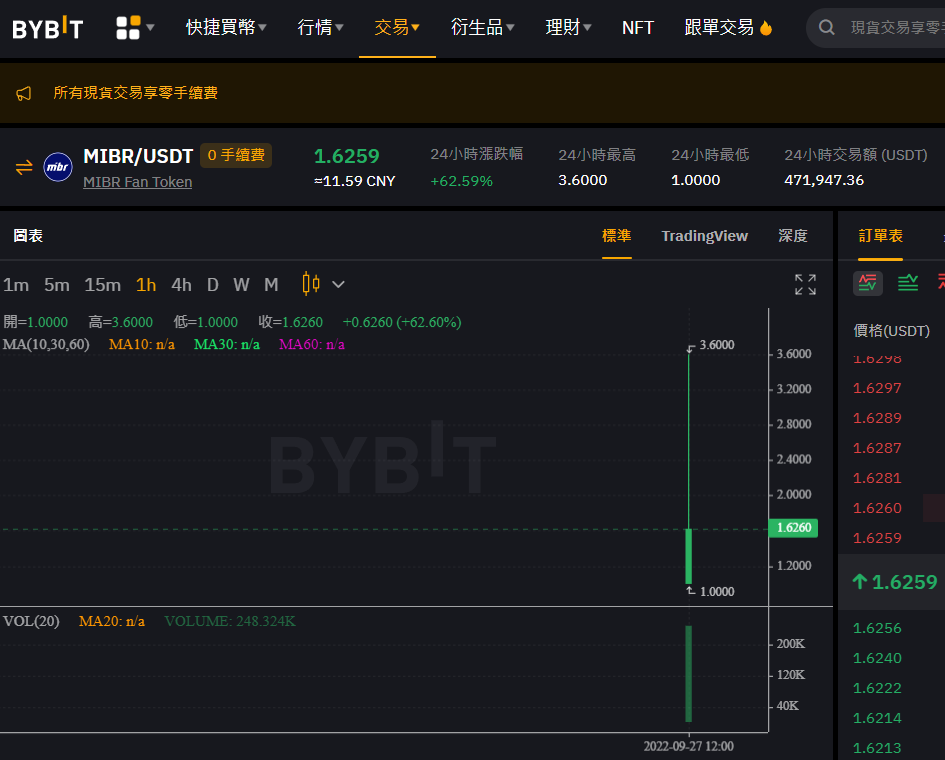Select the 1m timeframe
945x760 pixels.
16,284
